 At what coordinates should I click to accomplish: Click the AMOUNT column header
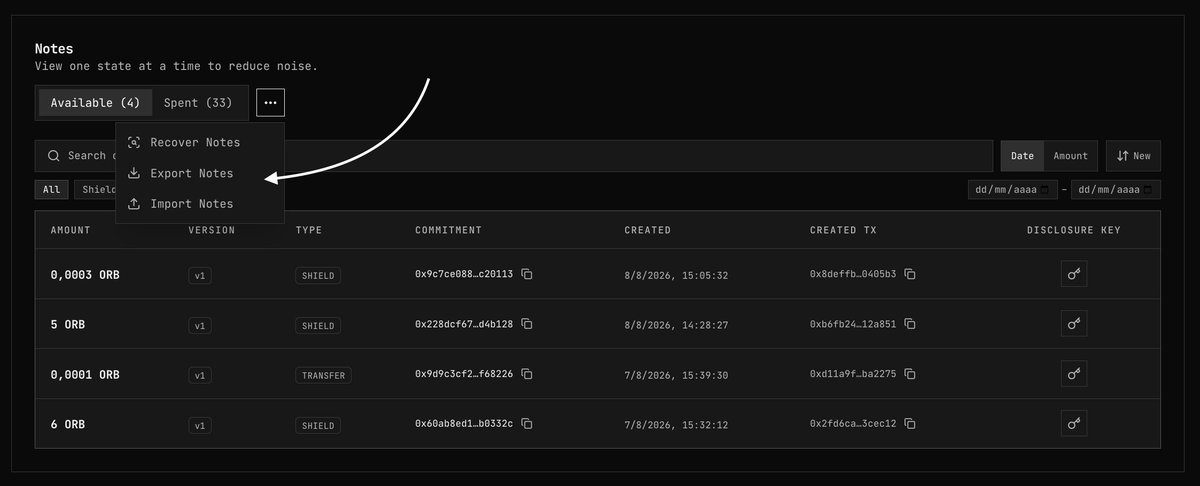(x=71, y=230)
